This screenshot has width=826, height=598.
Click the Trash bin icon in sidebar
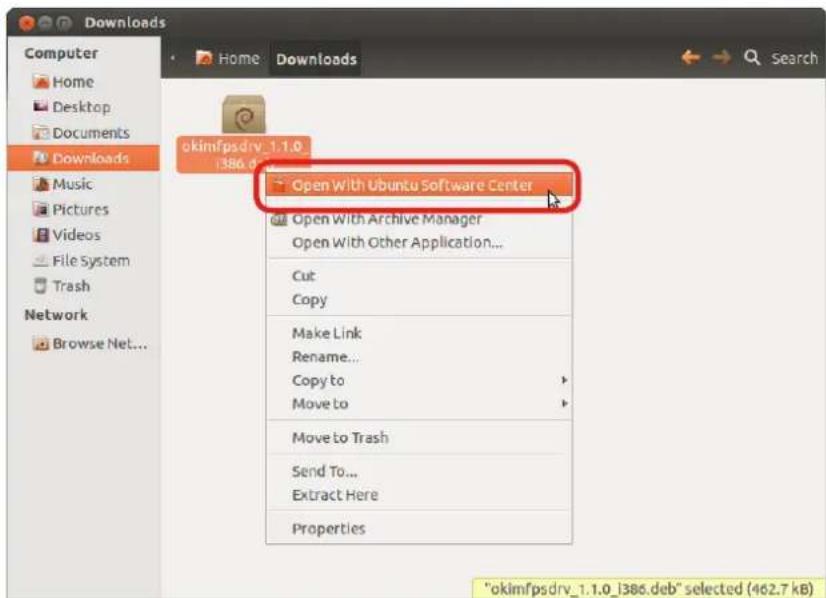pyautogui.click(x=41, y=286)
